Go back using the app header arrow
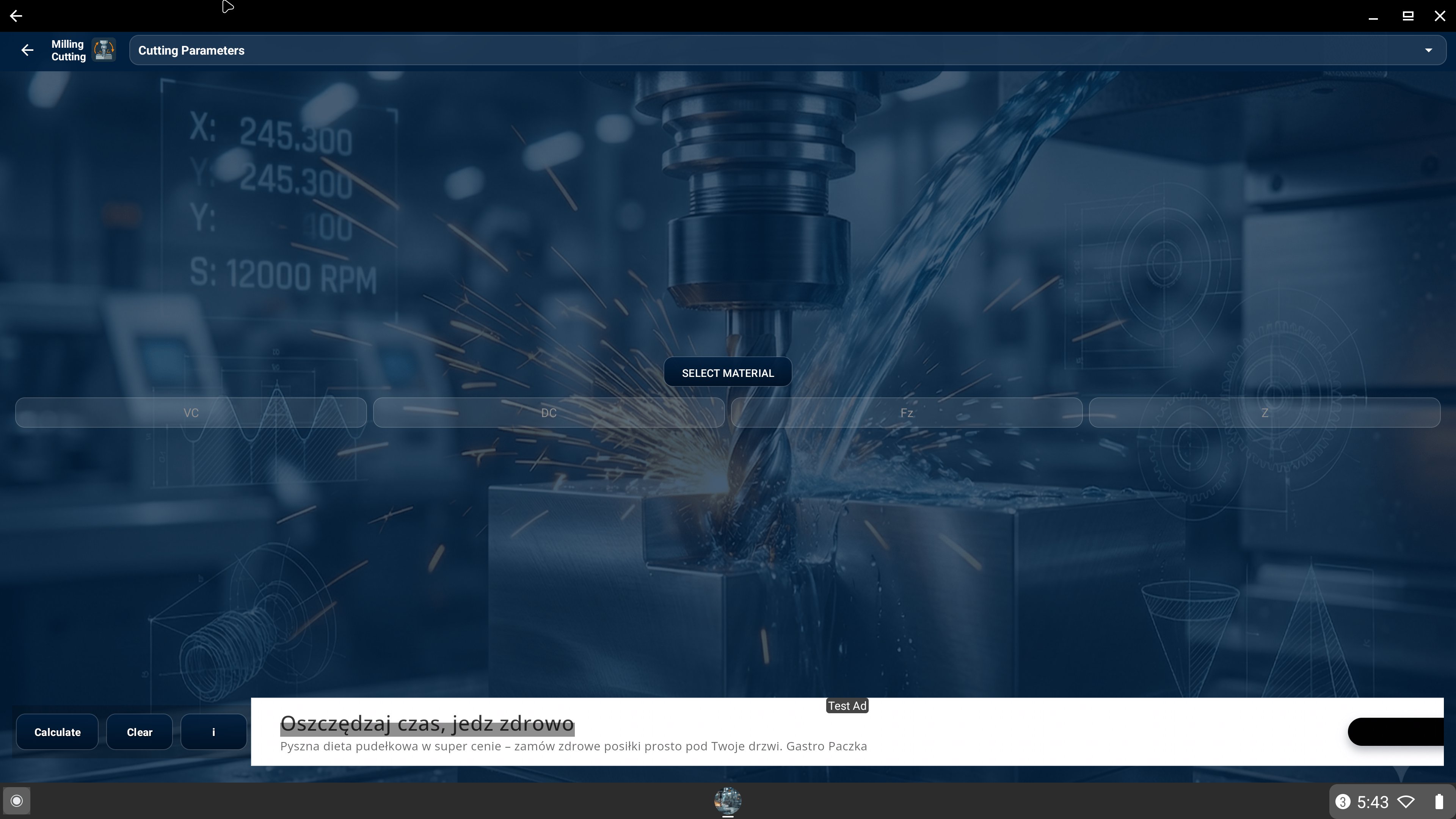1456x819 pixels. coord(27,50)
